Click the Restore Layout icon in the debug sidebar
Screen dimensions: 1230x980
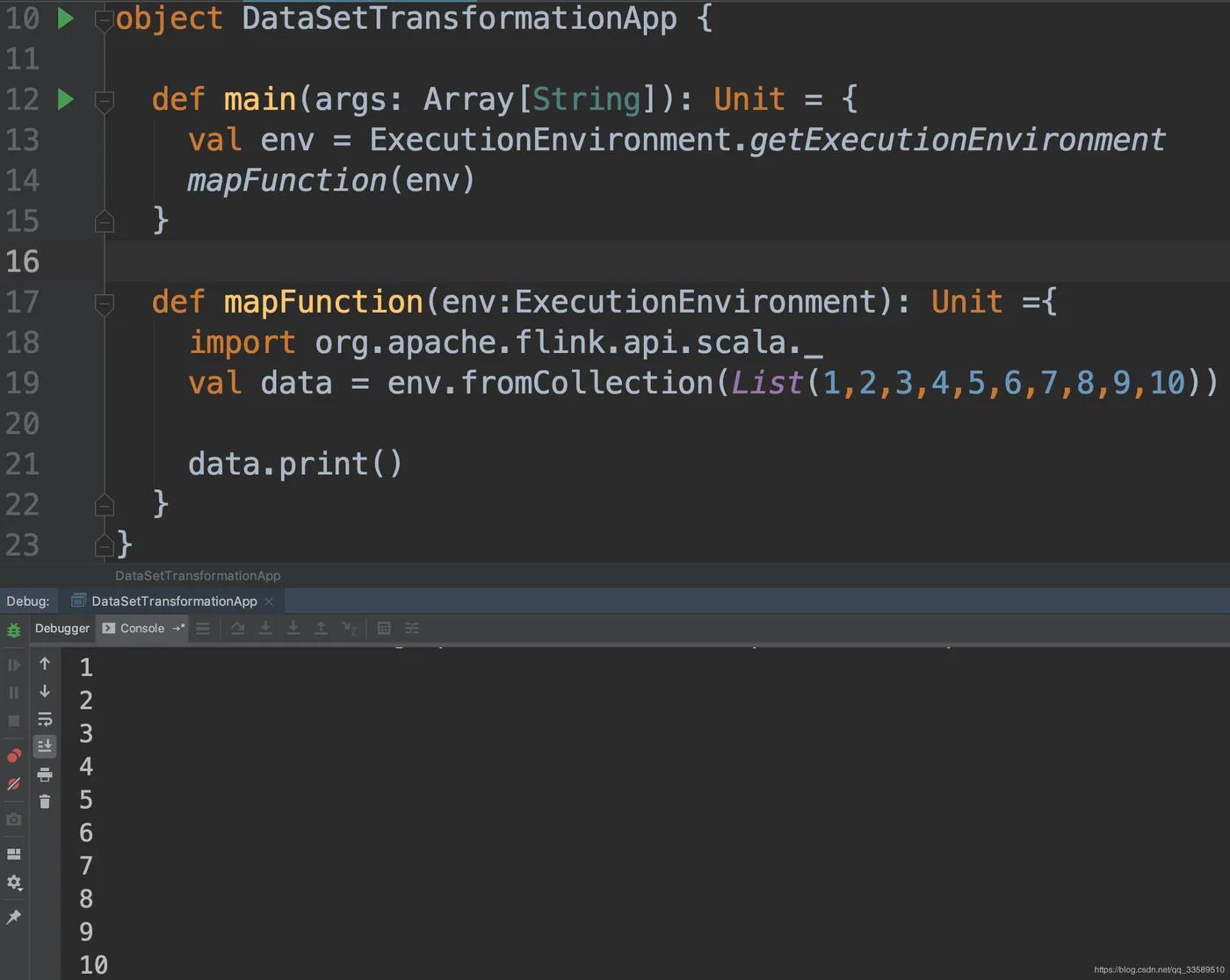pyautogui.click(x=13, y=854)
